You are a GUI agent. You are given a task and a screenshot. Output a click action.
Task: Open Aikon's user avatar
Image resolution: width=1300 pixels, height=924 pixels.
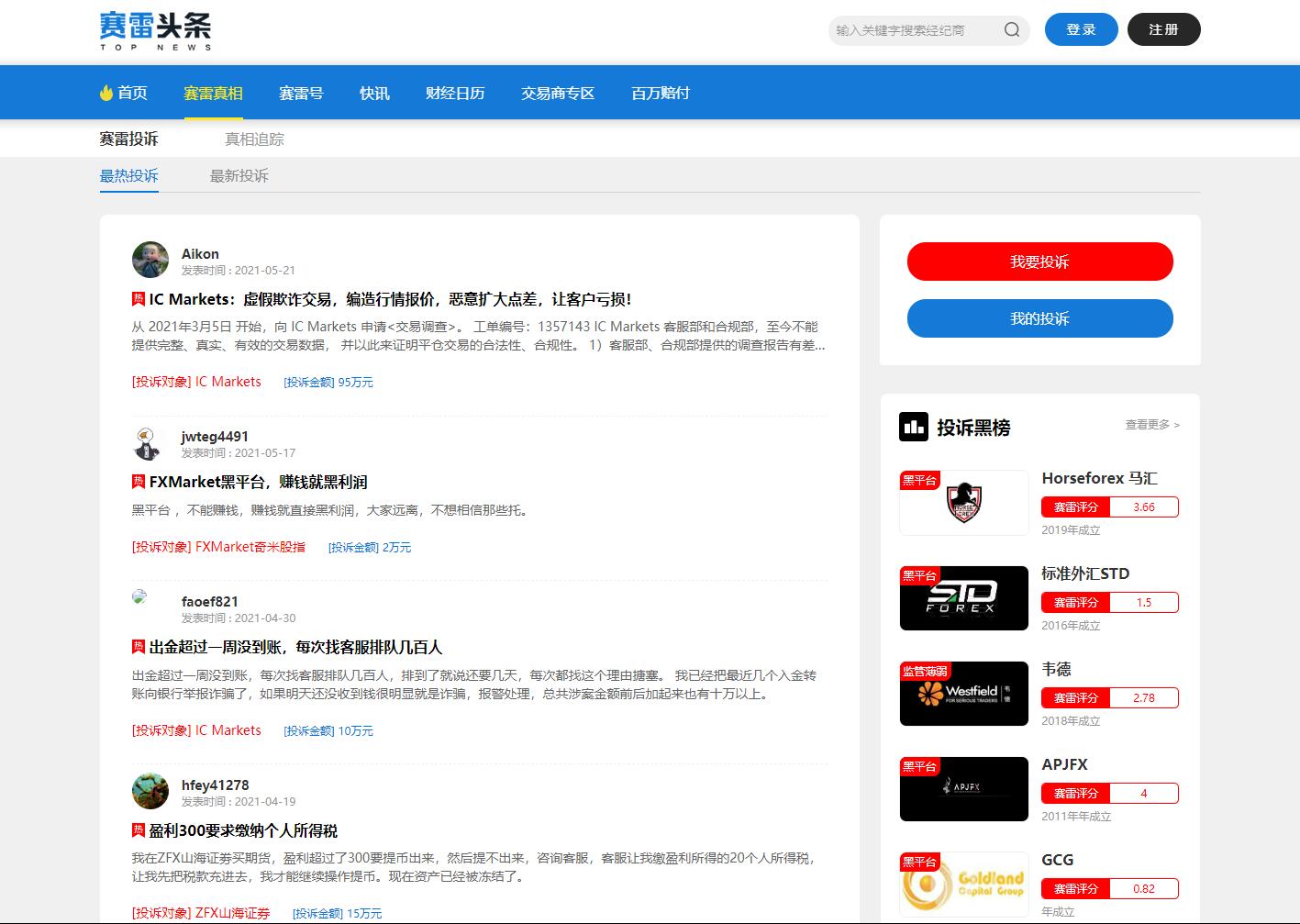click(x=150, y=260)
